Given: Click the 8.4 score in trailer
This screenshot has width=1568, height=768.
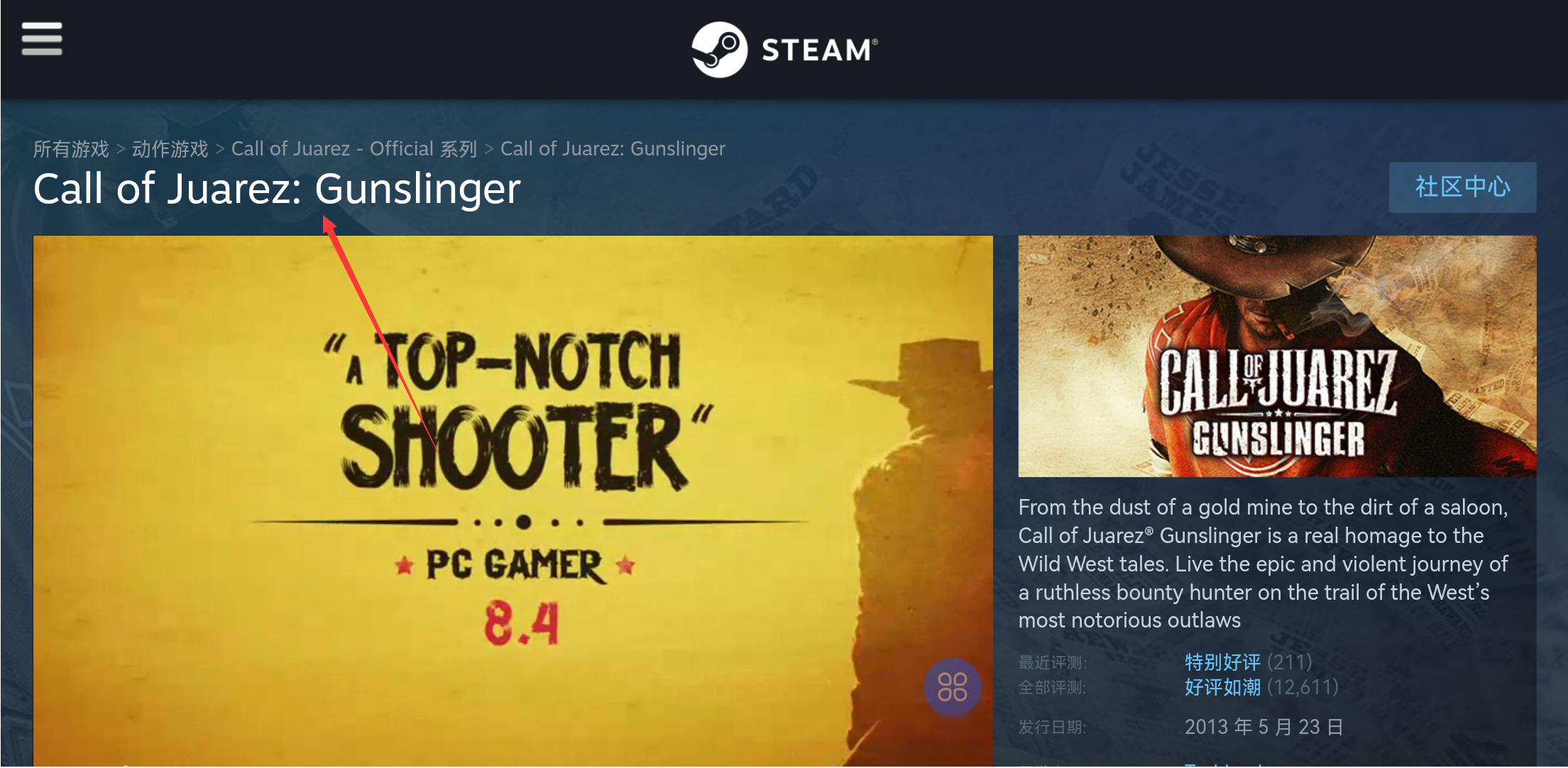Looking at the screenshot, I should tap(522, 624).
